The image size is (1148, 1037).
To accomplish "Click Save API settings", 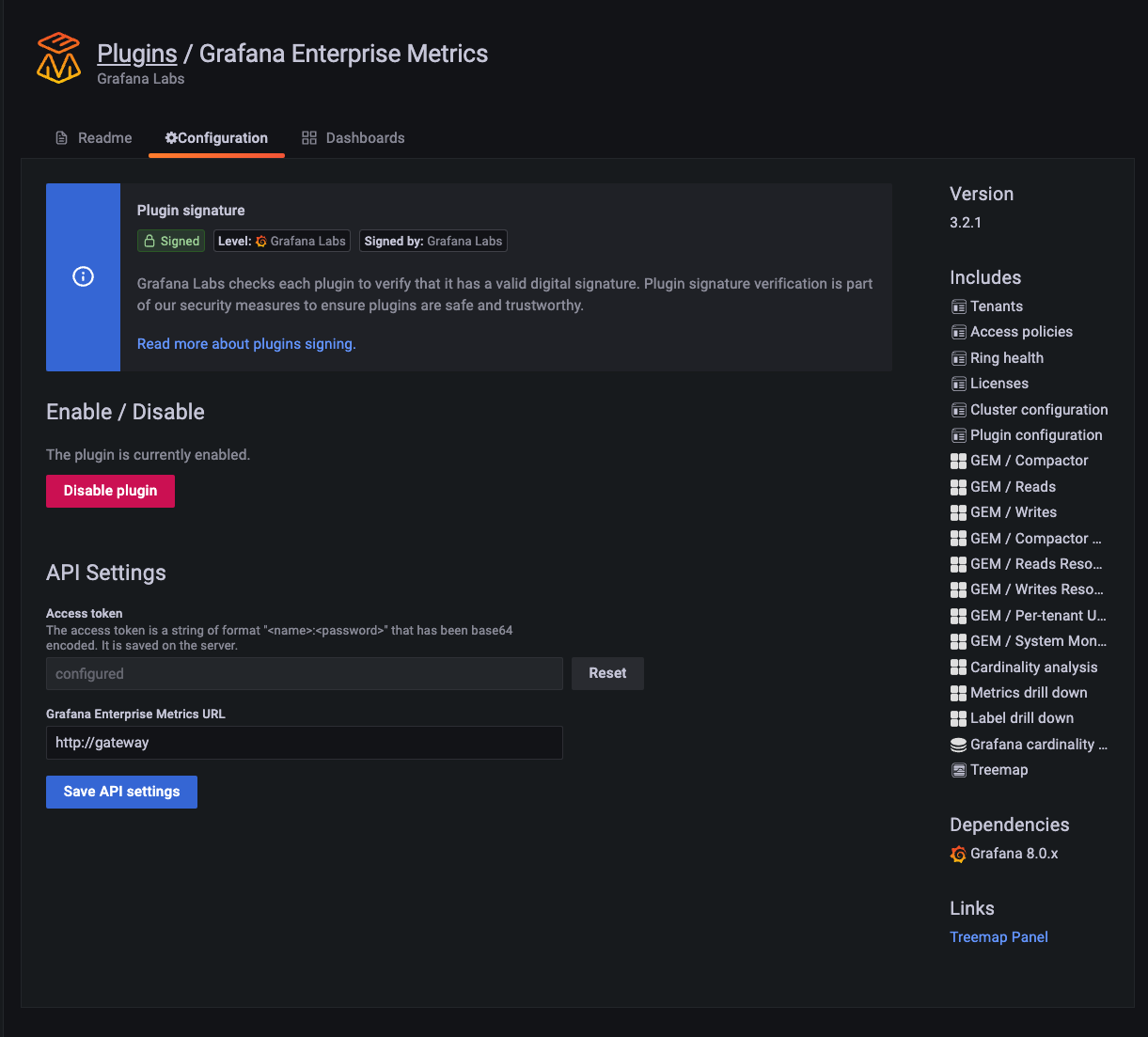I will point(121,791).
